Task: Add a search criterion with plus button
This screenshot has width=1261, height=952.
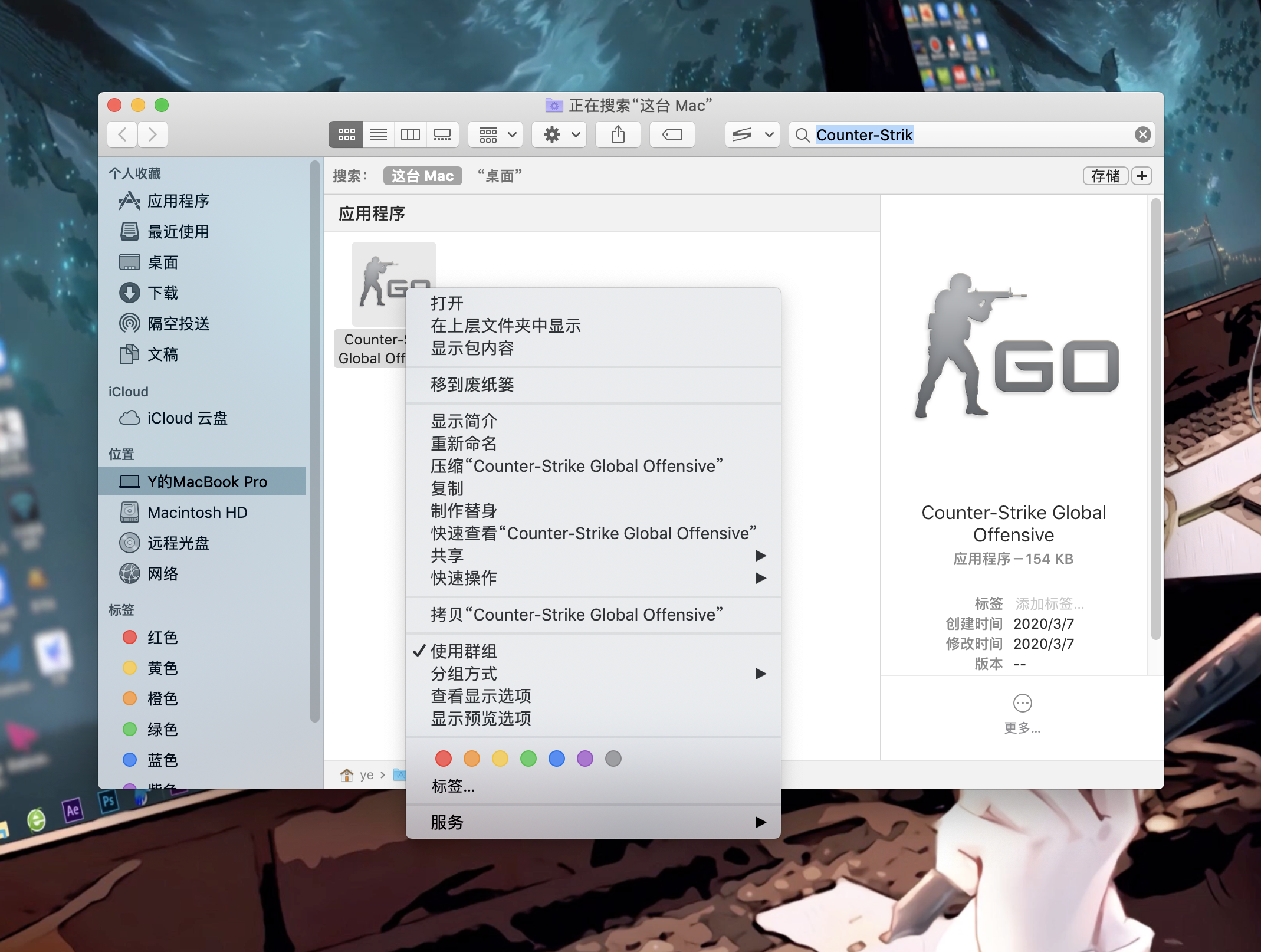Action: click(1142, 176)
